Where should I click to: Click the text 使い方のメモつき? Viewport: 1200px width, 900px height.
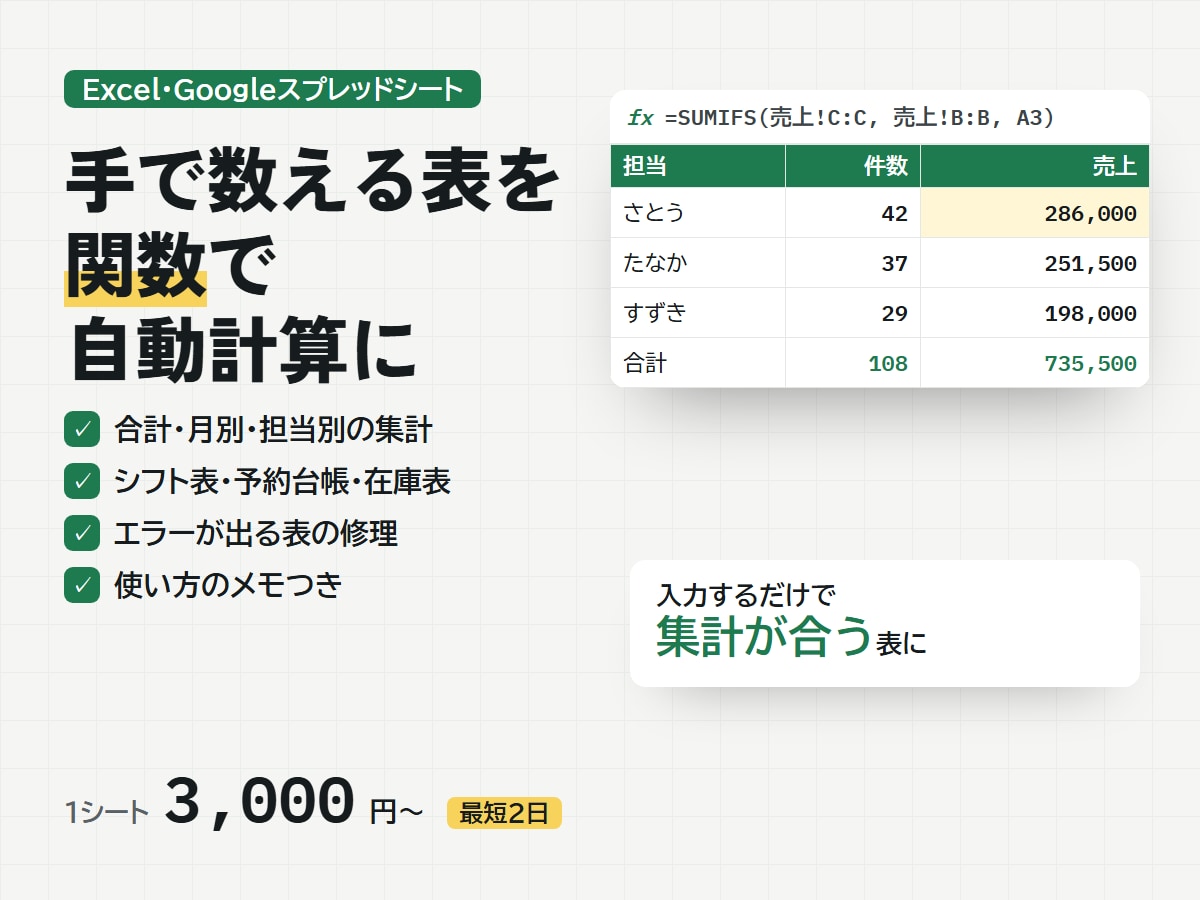click(229, 584)
